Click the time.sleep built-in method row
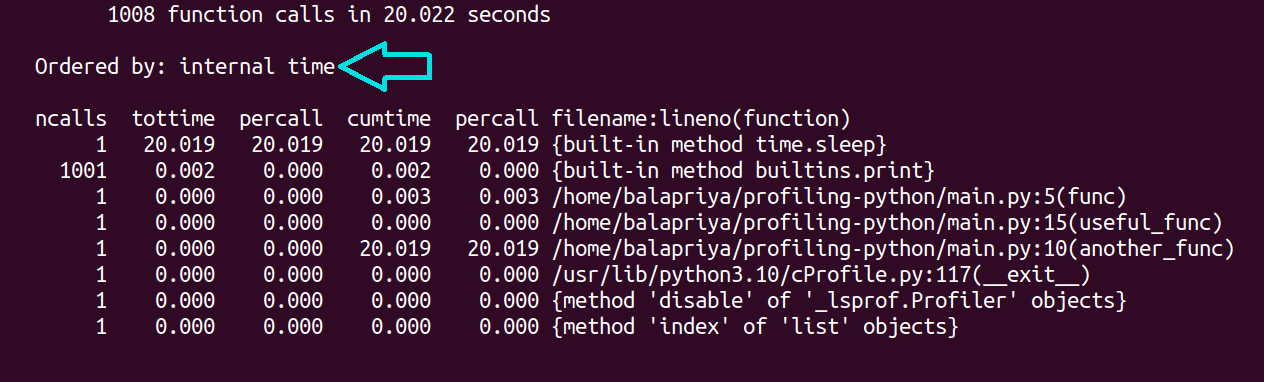The width and height of the screenshot is (1264, 382). [461, 144]
